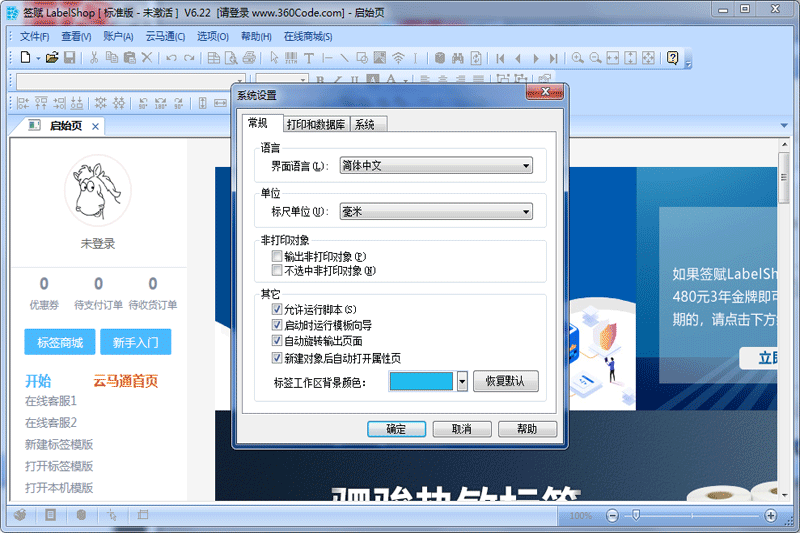Open 选项(O) menu
The height and width of the screenshot is (533, 800).
(x=213, y=36)
